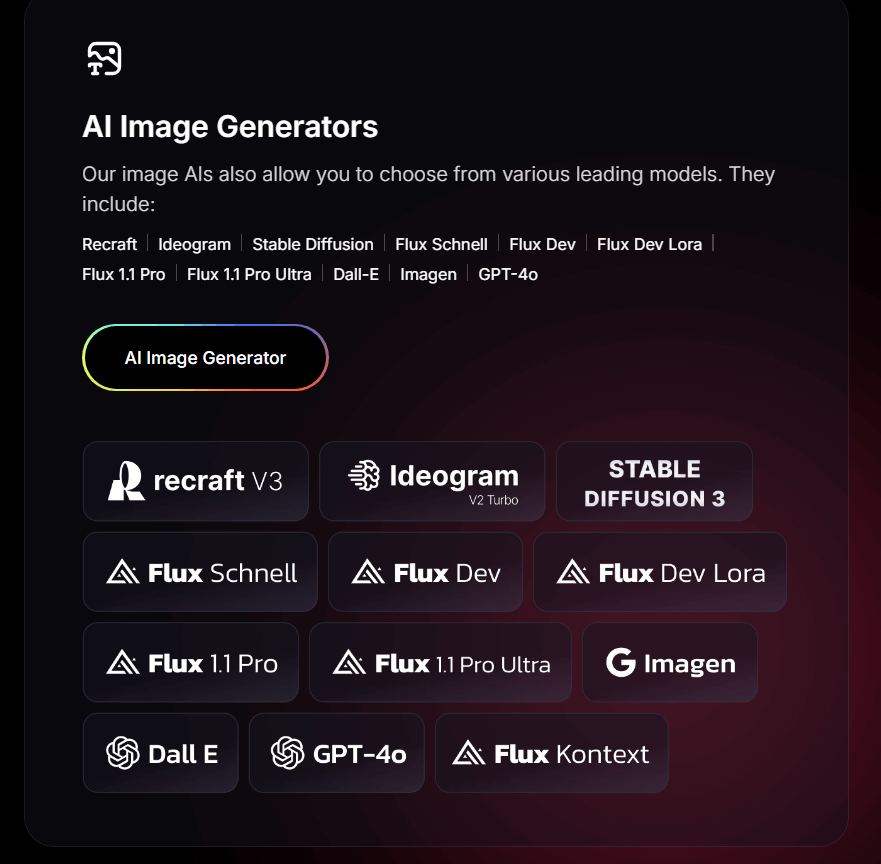Follow the Dall-E text link
Screen dimensions: 881x864
point(356,274)
